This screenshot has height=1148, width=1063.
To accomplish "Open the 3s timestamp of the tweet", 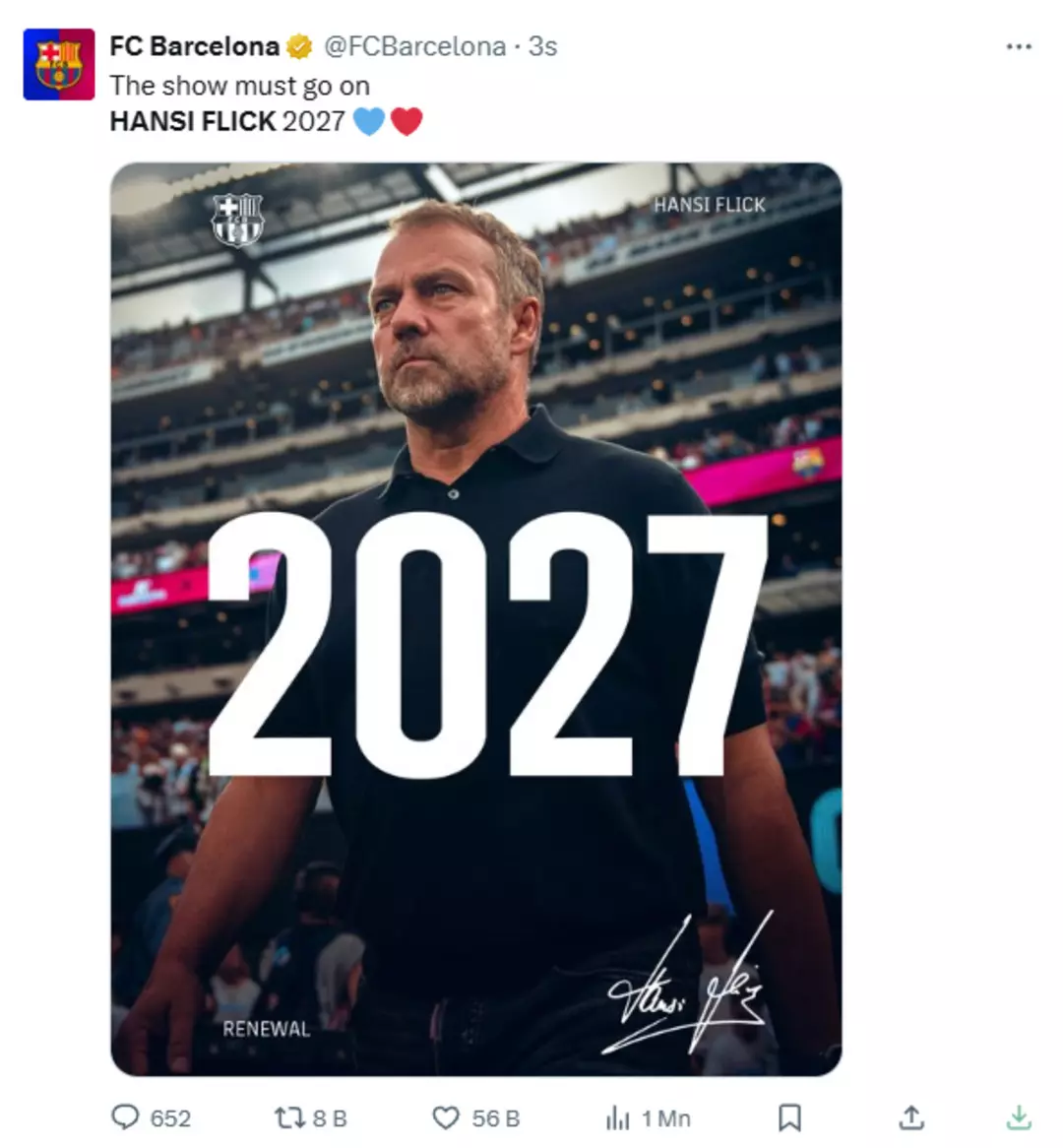I will (x=542, y=46).
